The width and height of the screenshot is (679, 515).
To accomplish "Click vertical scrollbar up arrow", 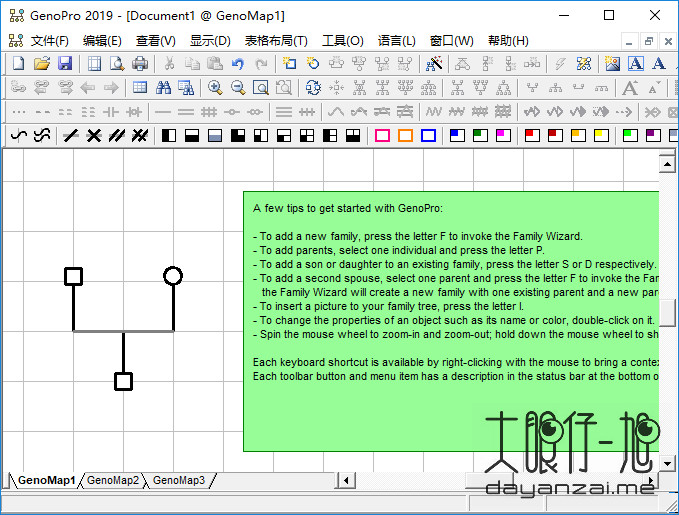I will (667, 164).
